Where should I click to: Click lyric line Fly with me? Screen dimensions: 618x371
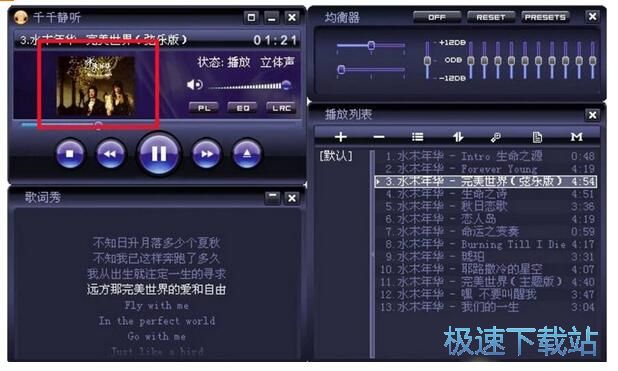(x=156, y=306)
